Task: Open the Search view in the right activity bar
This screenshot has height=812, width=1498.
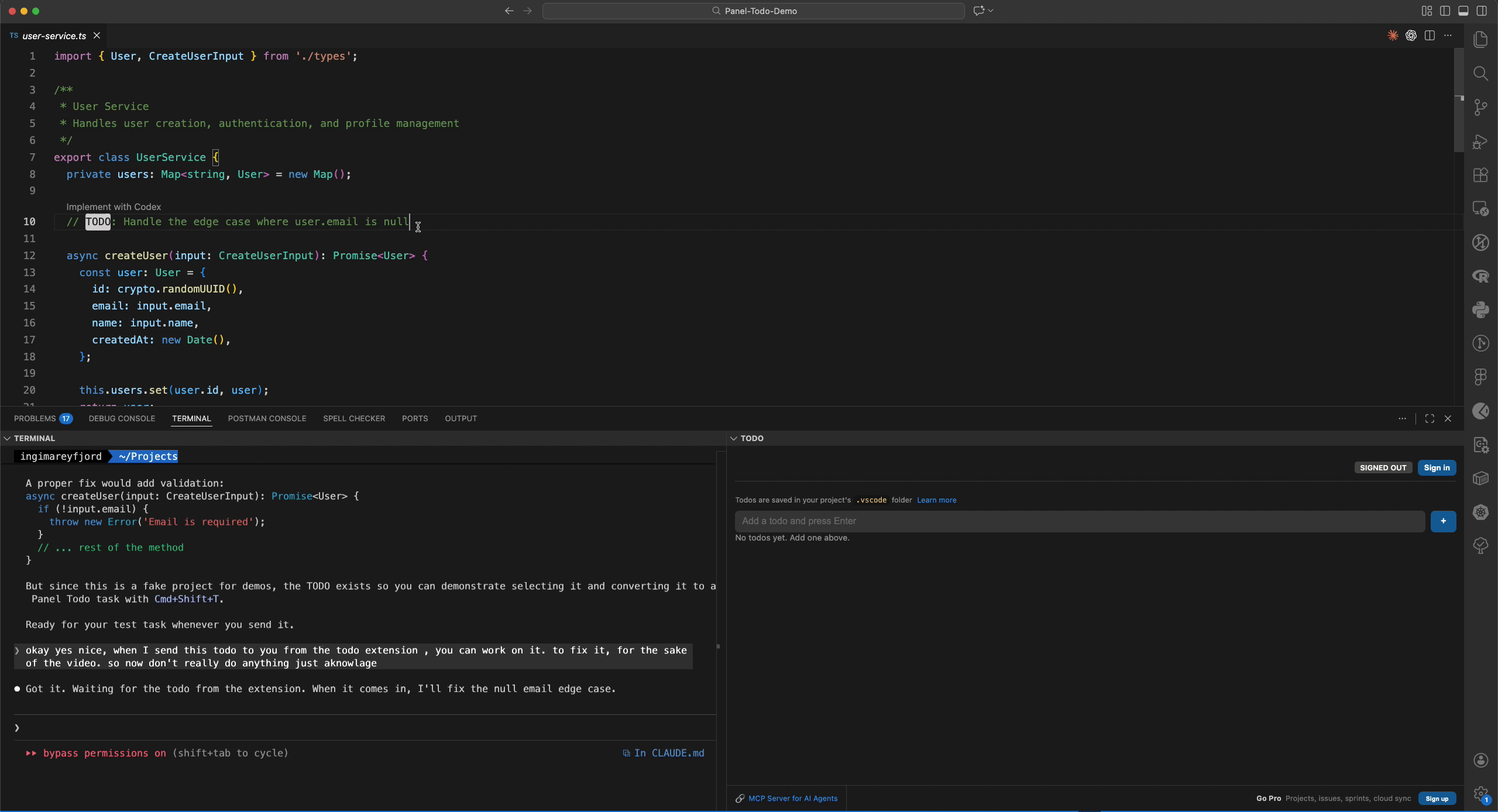Action: (1481, 73)
